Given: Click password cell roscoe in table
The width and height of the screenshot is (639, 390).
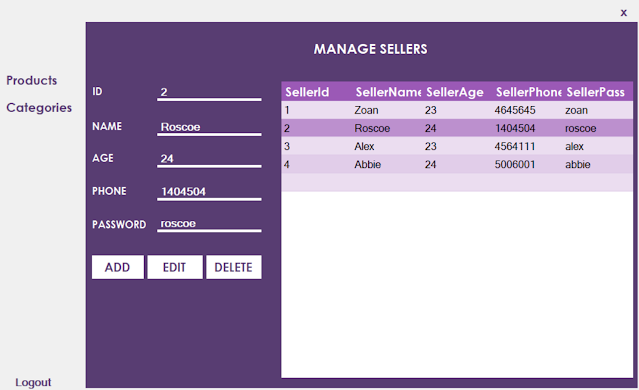Looking at the screenshot, I should (598, 128).
